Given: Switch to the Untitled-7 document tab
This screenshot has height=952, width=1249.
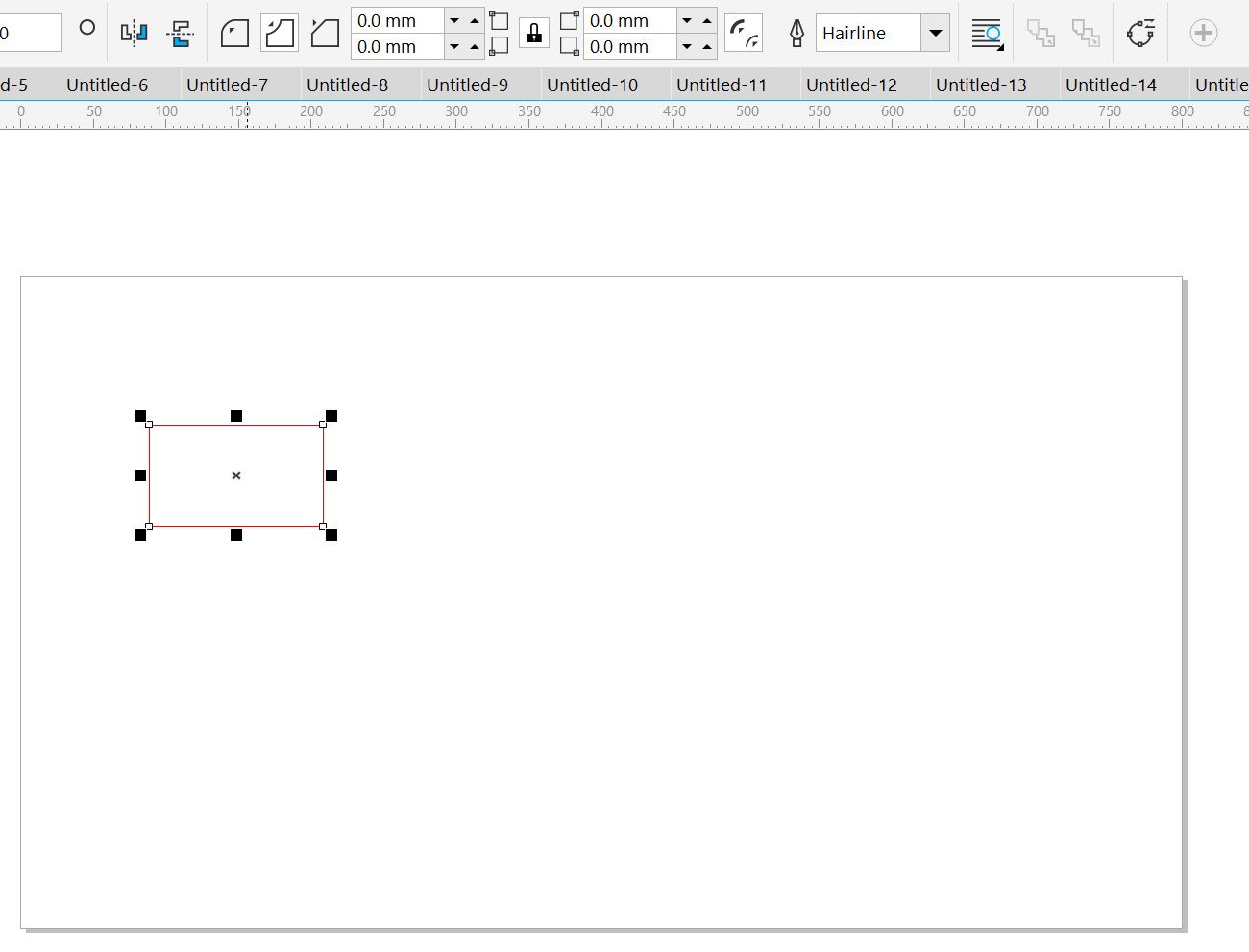Looking at the screenshot, I should tap(228, 85).
